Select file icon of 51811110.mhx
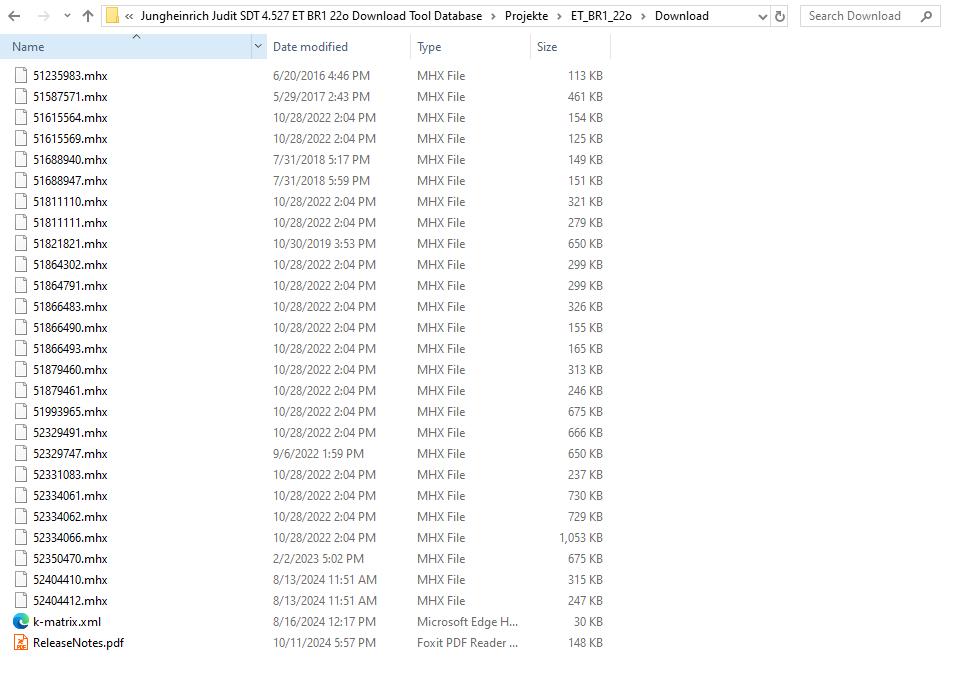Viewport: 954px width, 688px height. pyautogui.click(x=21, y=201)
